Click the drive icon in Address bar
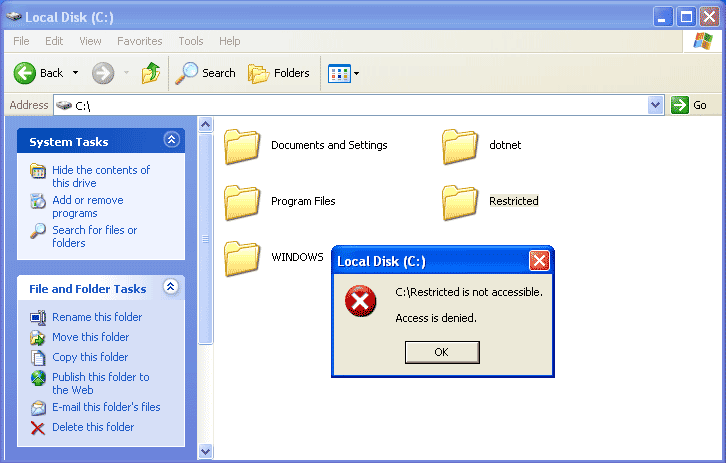Image resolution: width=726 pixels, height=463 pixels. point(64,105)
